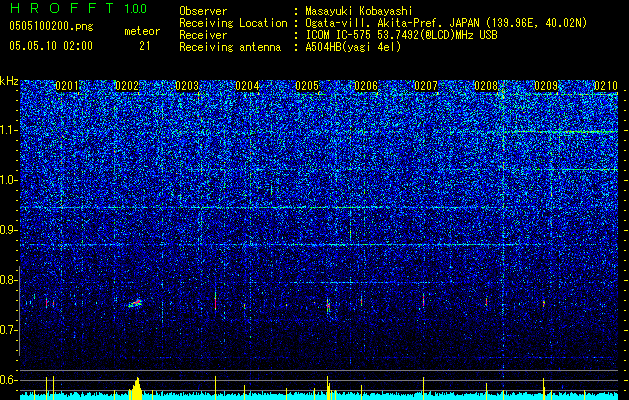Click the 0.9 kHz axis label
Viewport: 629px width, 400px height.
coord(9,230)
